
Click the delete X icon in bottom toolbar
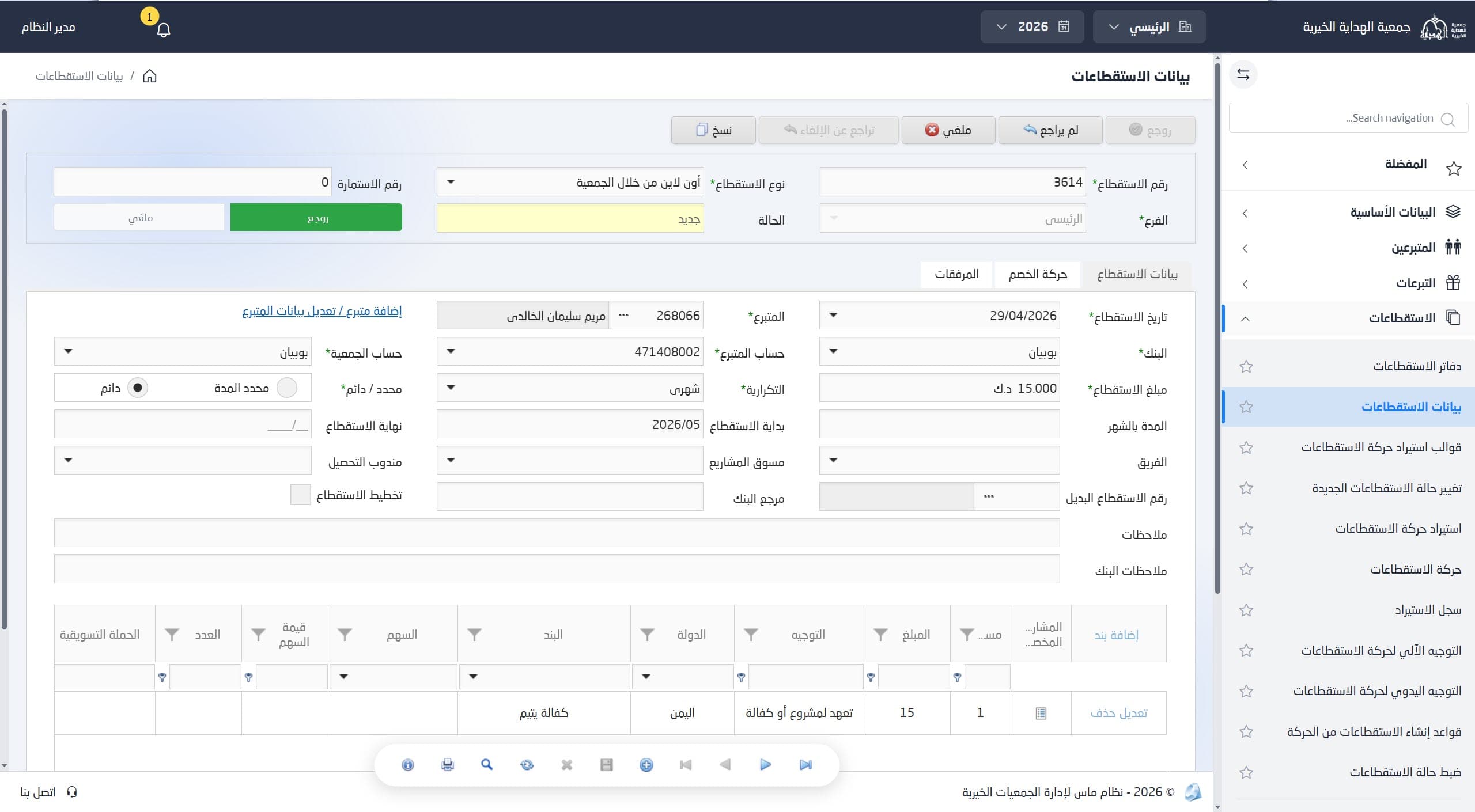pos(567,765)
